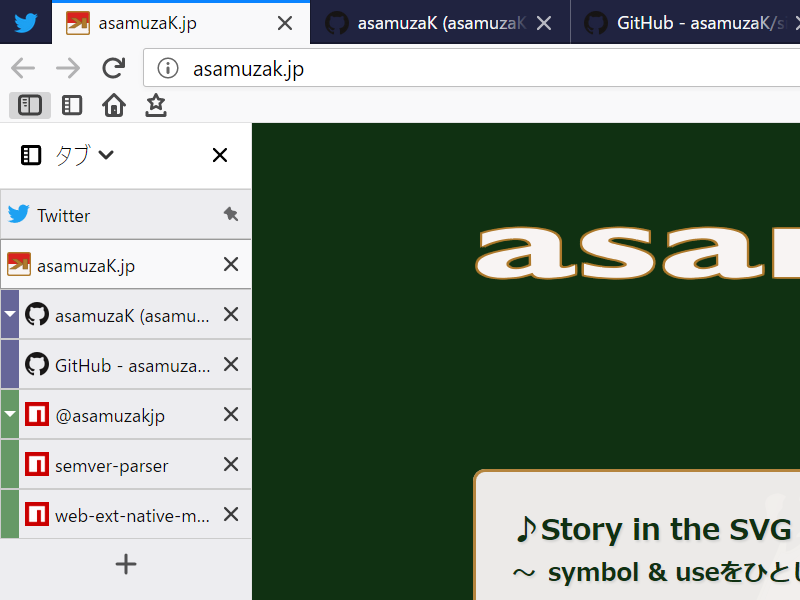Add a new tab with plus button
This screenshot has width=800, height=600.
(x=126, y=564)
